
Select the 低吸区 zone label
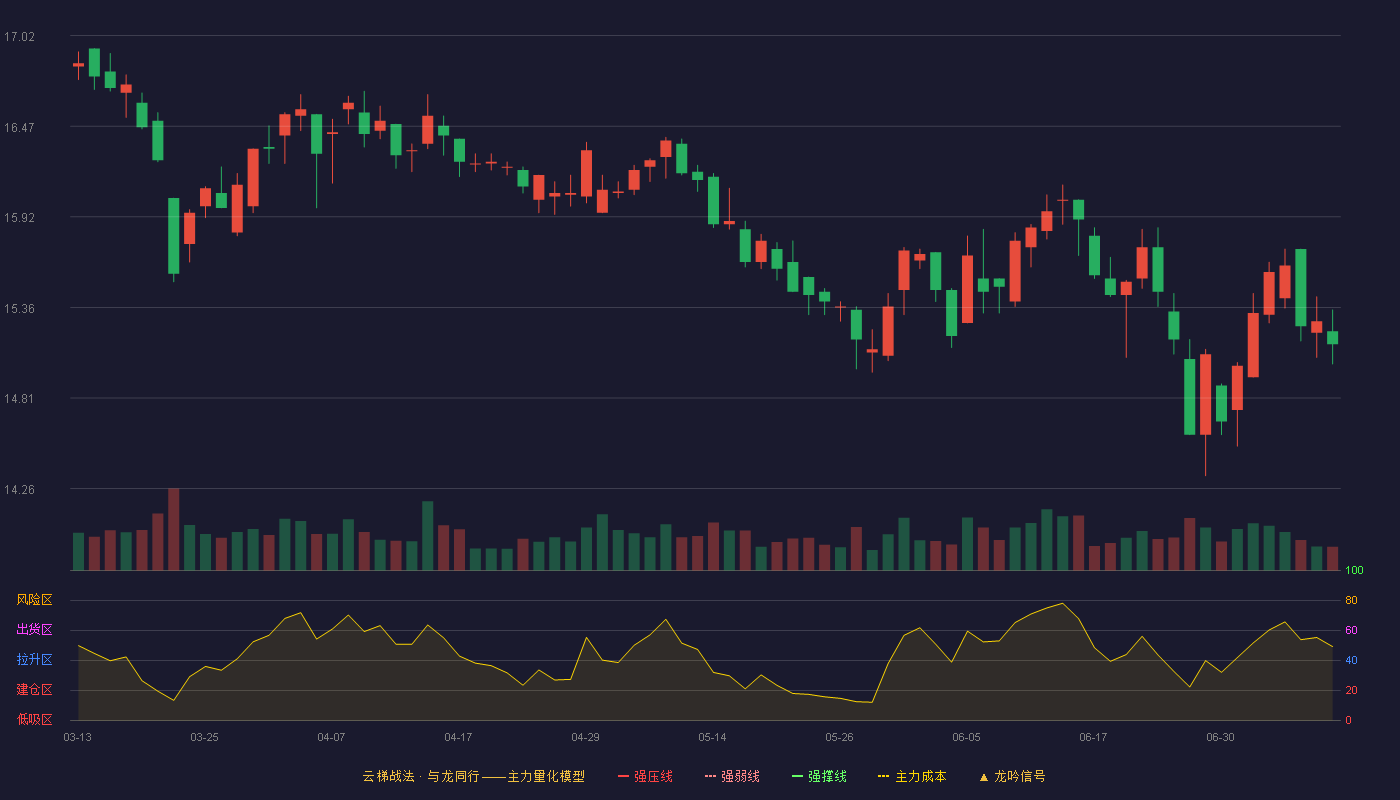click(34, 719)
